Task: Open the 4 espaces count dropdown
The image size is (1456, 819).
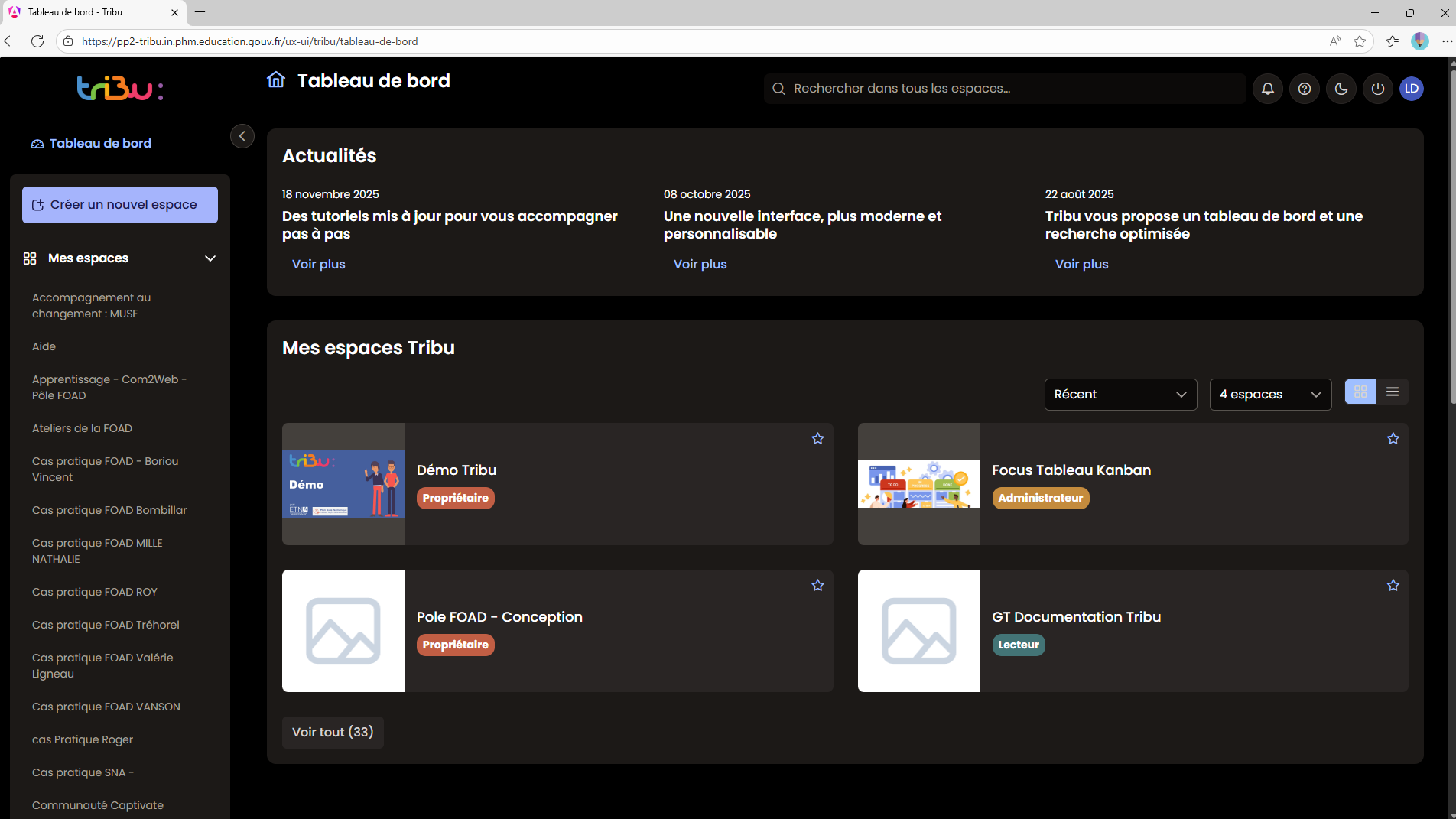Action: 1270,395
